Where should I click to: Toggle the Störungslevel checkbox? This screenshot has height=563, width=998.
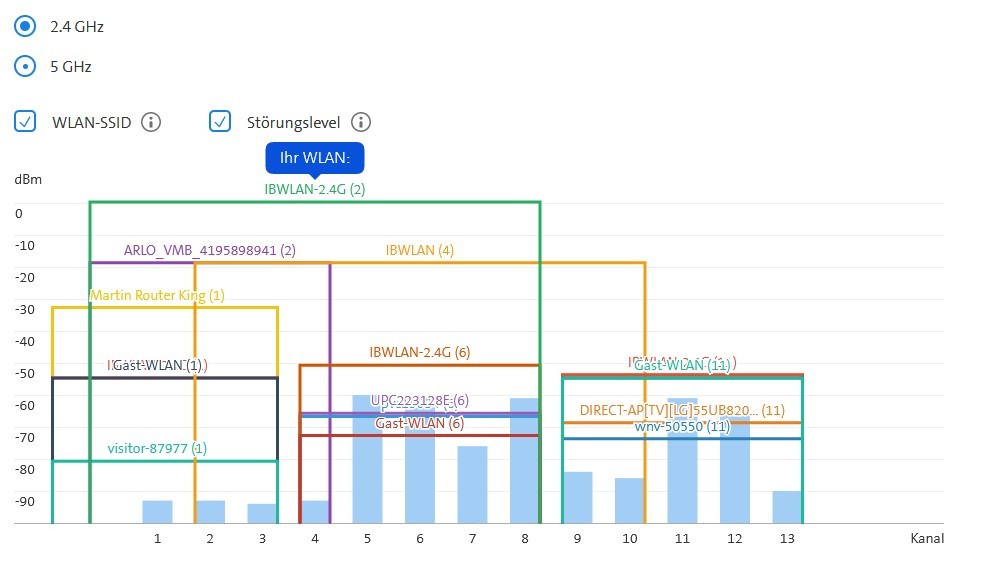coord(220,122)
